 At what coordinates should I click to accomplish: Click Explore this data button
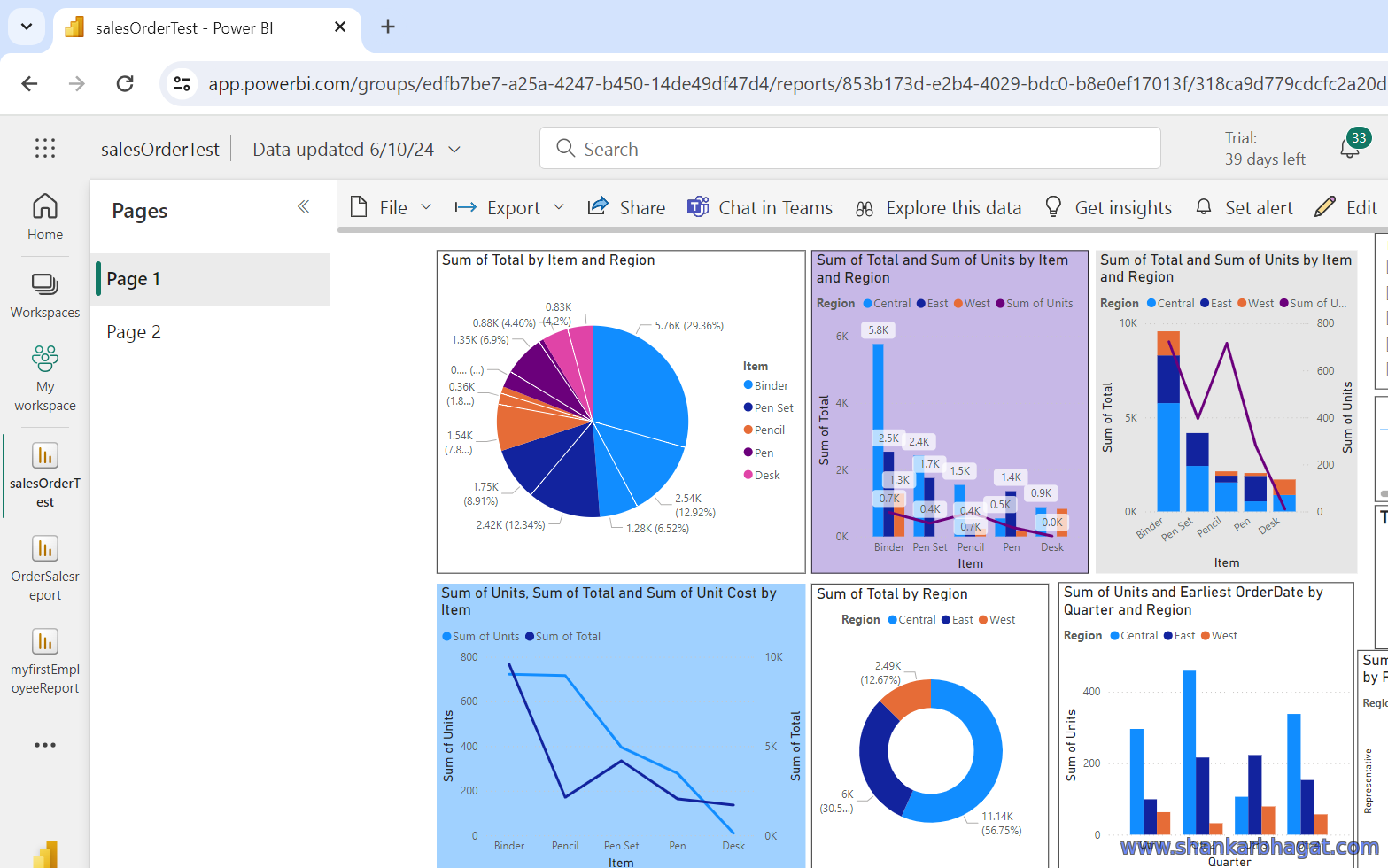[x=938, y=207]
